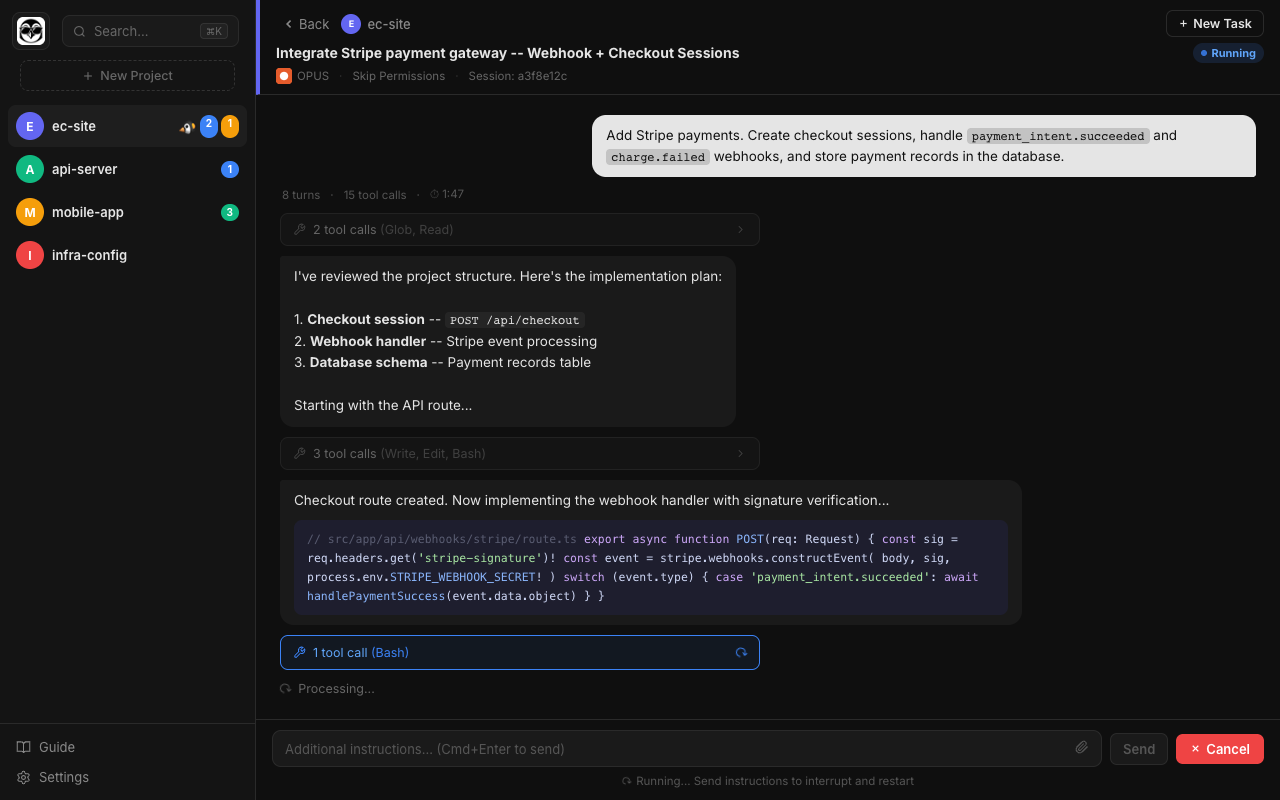Click the spinner icon on the Bash tool call
Screen dimensions: 1280x800
(x=741, y=652)
